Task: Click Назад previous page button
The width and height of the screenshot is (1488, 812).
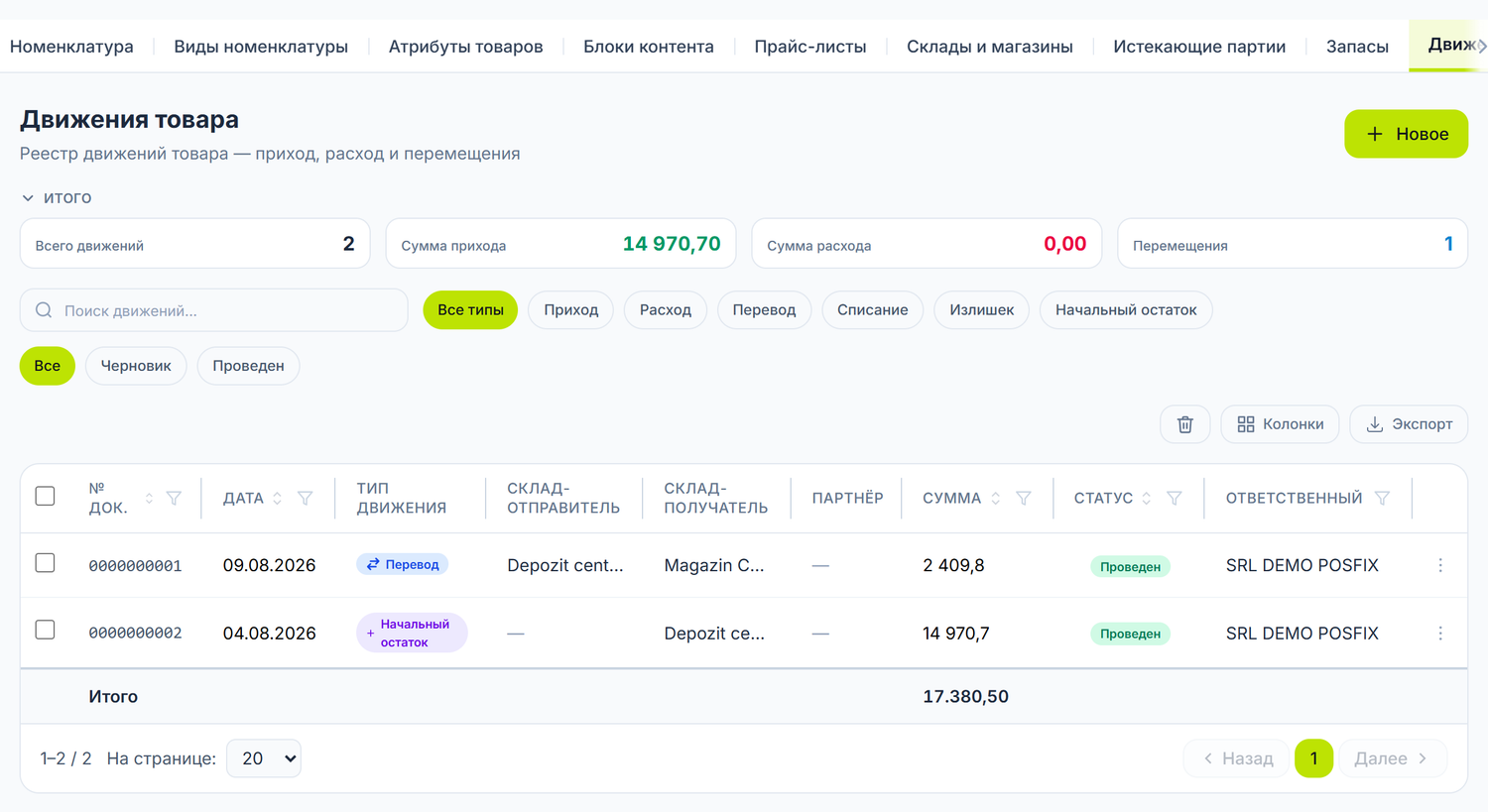Action: point(1237,758)
